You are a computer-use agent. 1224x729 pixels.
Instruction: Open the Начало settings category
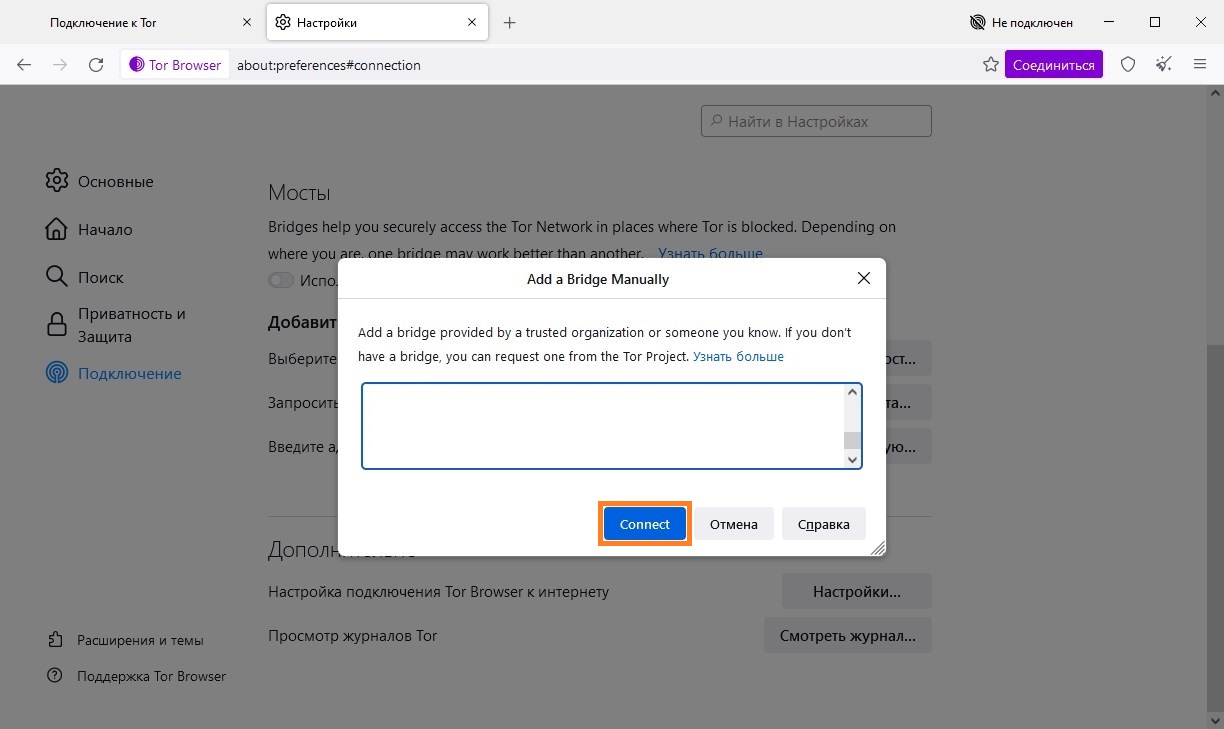89,230
